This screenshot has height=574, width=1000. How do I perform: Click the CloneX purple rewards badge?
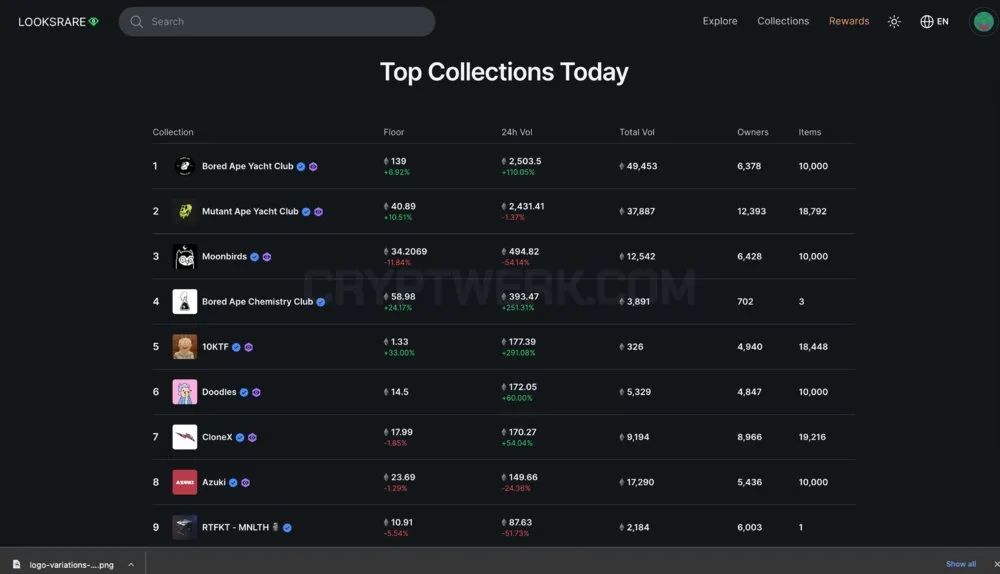(x=252, y=438)
